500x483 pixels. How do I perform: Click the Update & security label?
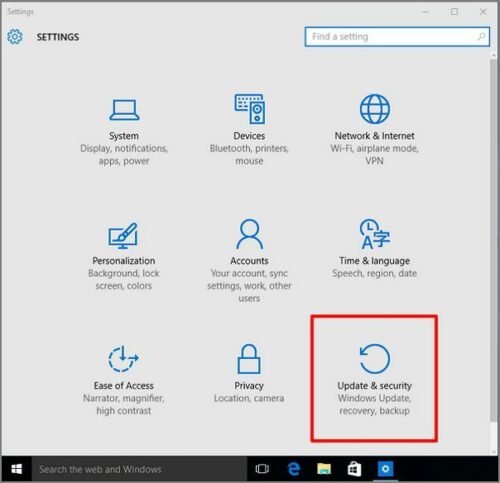click(x=374, y=386)
